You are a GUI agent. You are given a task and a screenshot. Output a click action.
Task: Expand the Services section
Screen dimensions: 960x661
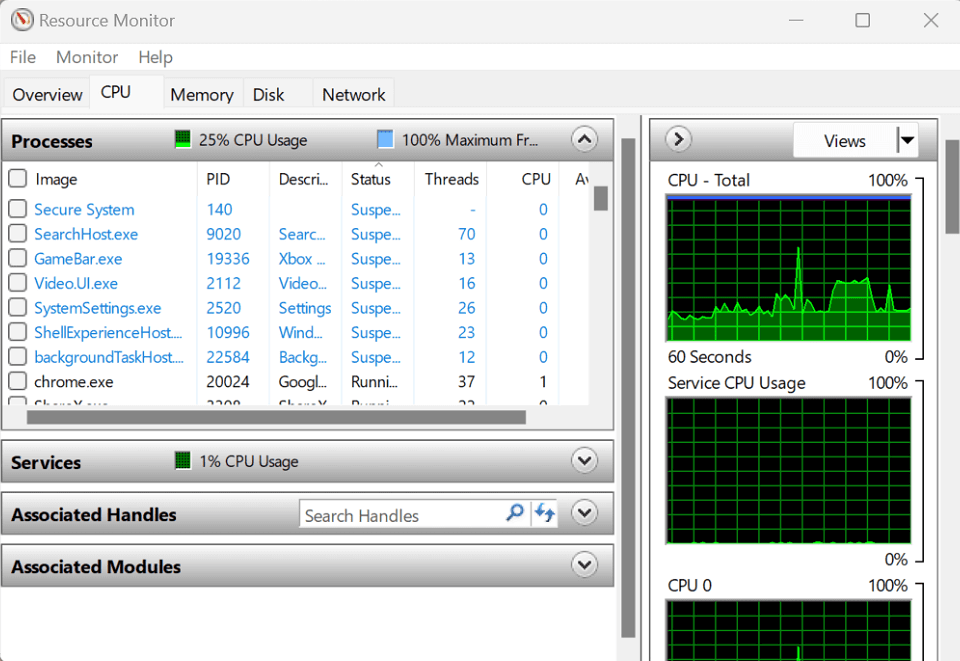click(x=584, y=461)
